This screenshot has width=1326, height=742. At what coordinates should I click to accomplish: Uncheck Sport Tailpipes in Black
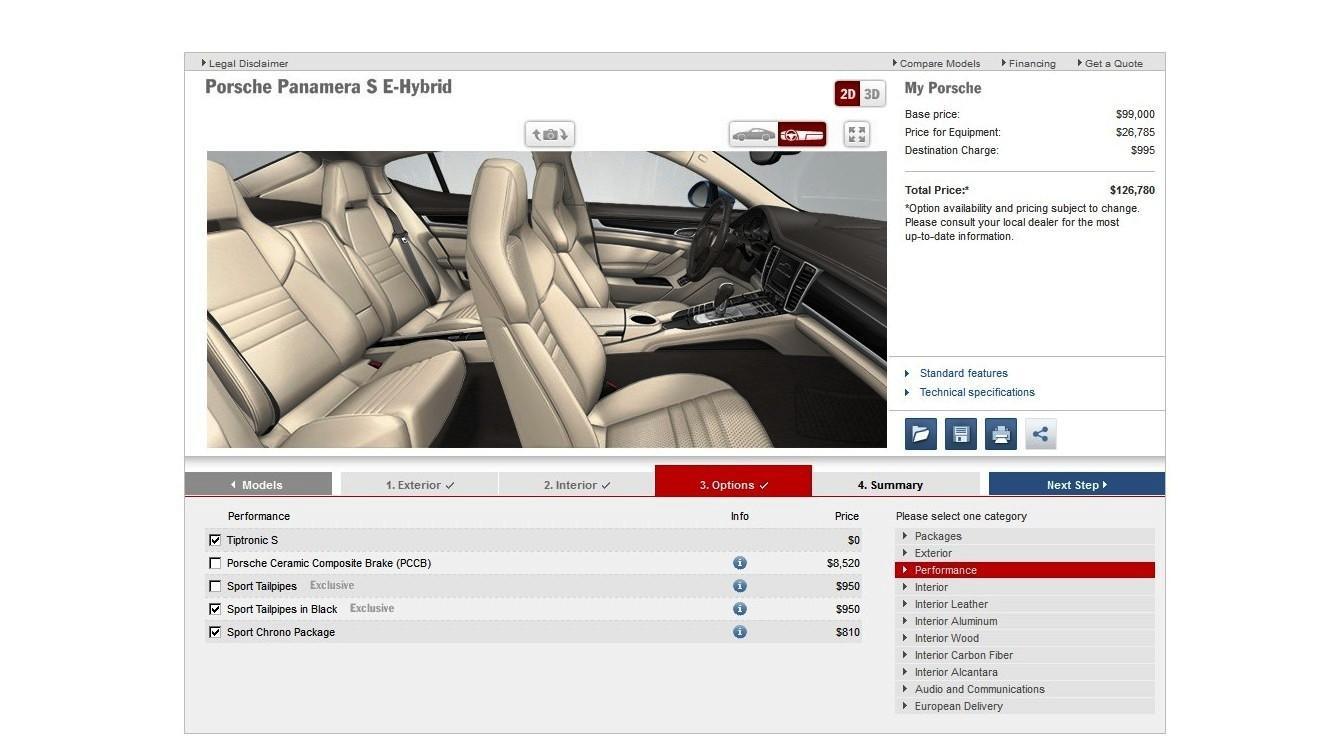(x=215, y=609)
